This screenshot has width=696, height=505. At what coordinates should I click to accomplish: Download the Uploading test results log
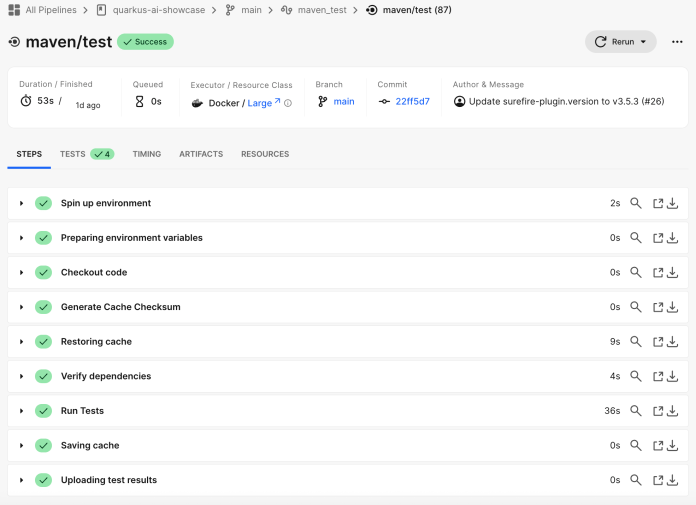pyautogui.click(x=673, y=480)
